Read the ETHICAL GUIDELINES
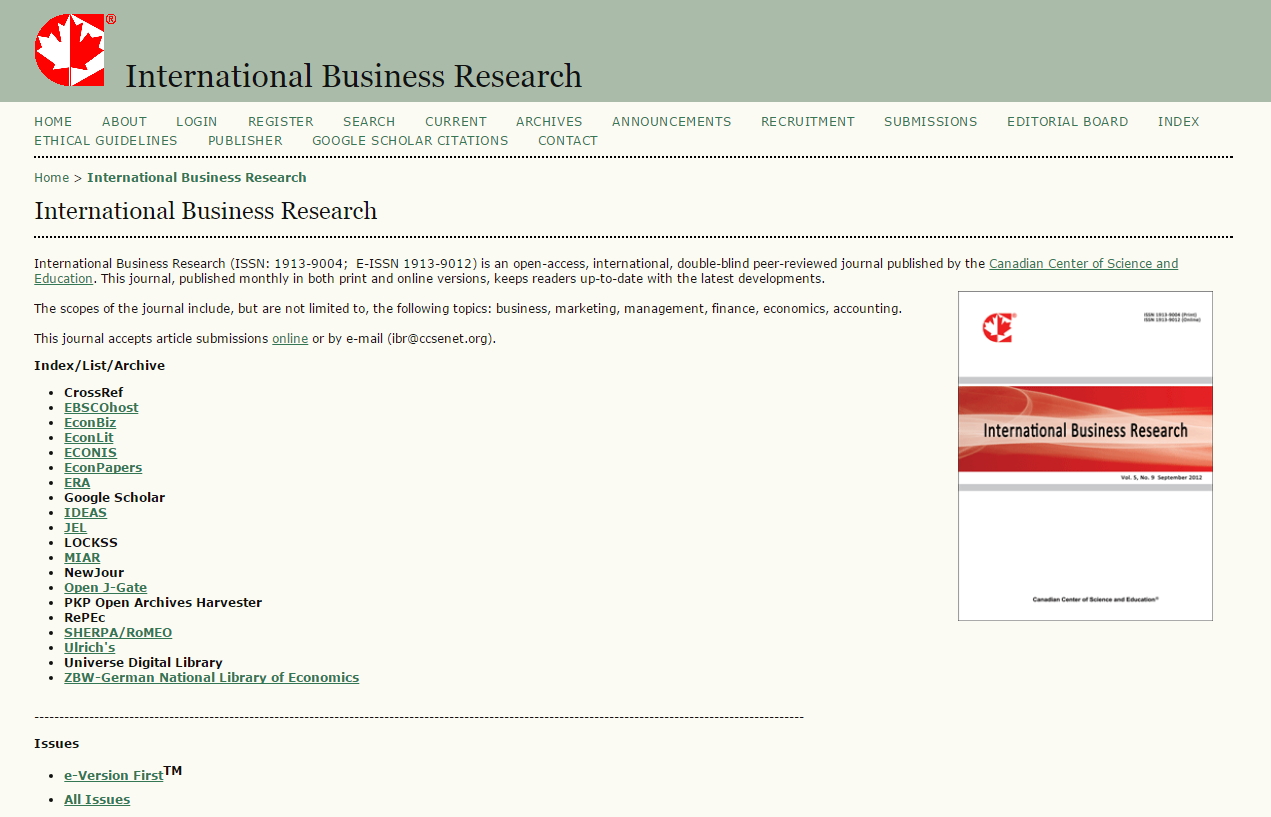Viewport: 1271px width, 817px height. (x=106, y=141)
